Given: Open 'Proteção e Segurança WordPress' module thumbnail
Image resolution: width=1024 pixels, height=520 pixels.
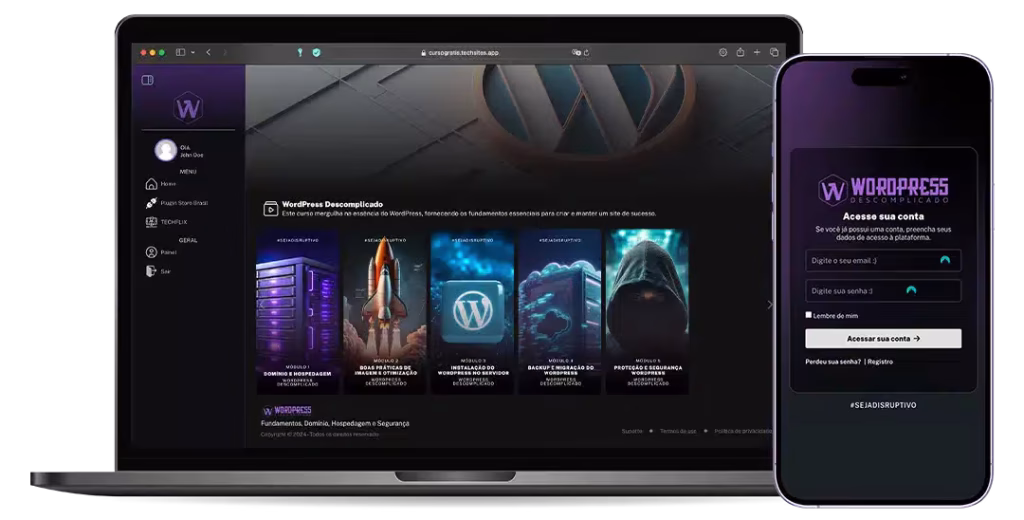Looking at the screenshot, I should pyautogui.click(x=646, y=311).
